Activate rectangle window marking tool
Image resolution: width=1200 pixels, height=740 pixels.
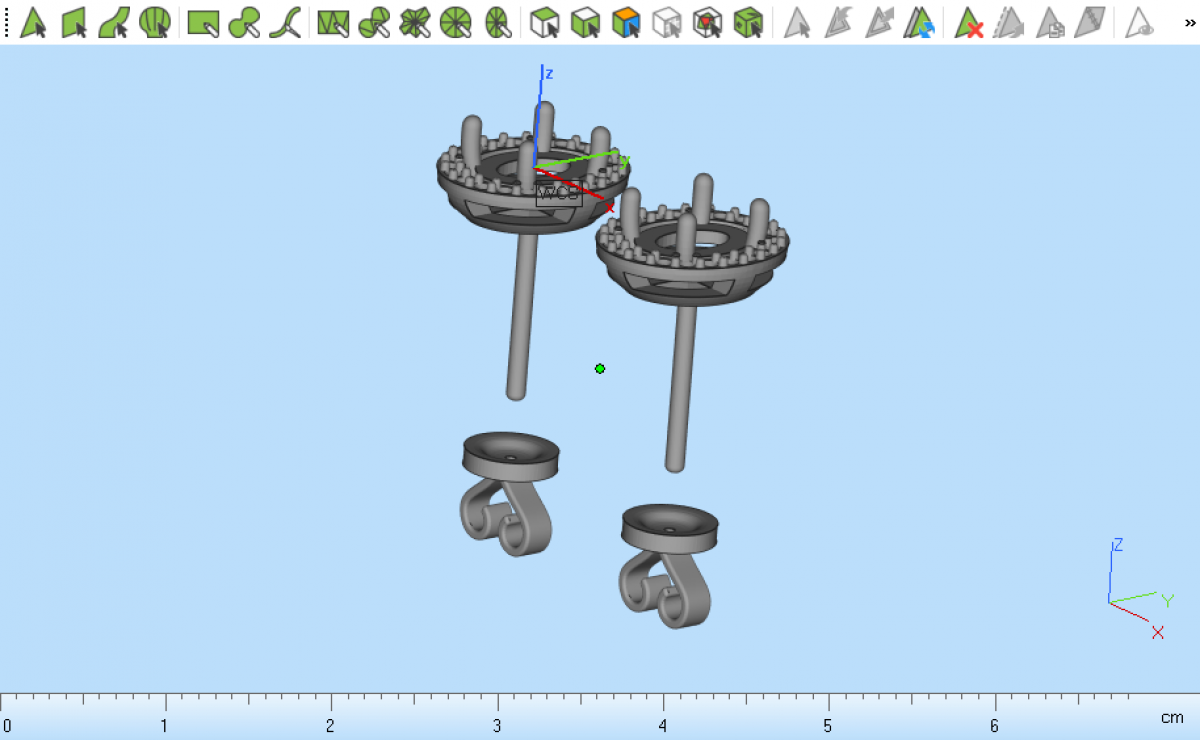point(204,22)
